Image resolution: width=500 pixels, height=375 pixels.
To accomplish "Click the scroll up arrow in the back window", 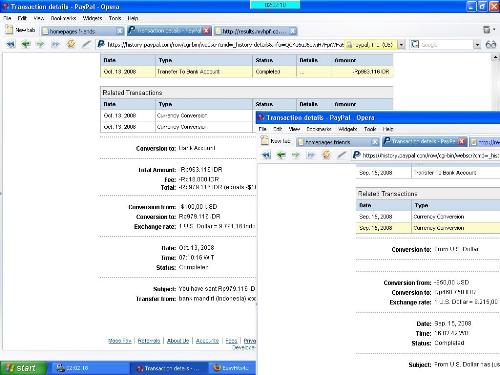I will tap(495, 58).
